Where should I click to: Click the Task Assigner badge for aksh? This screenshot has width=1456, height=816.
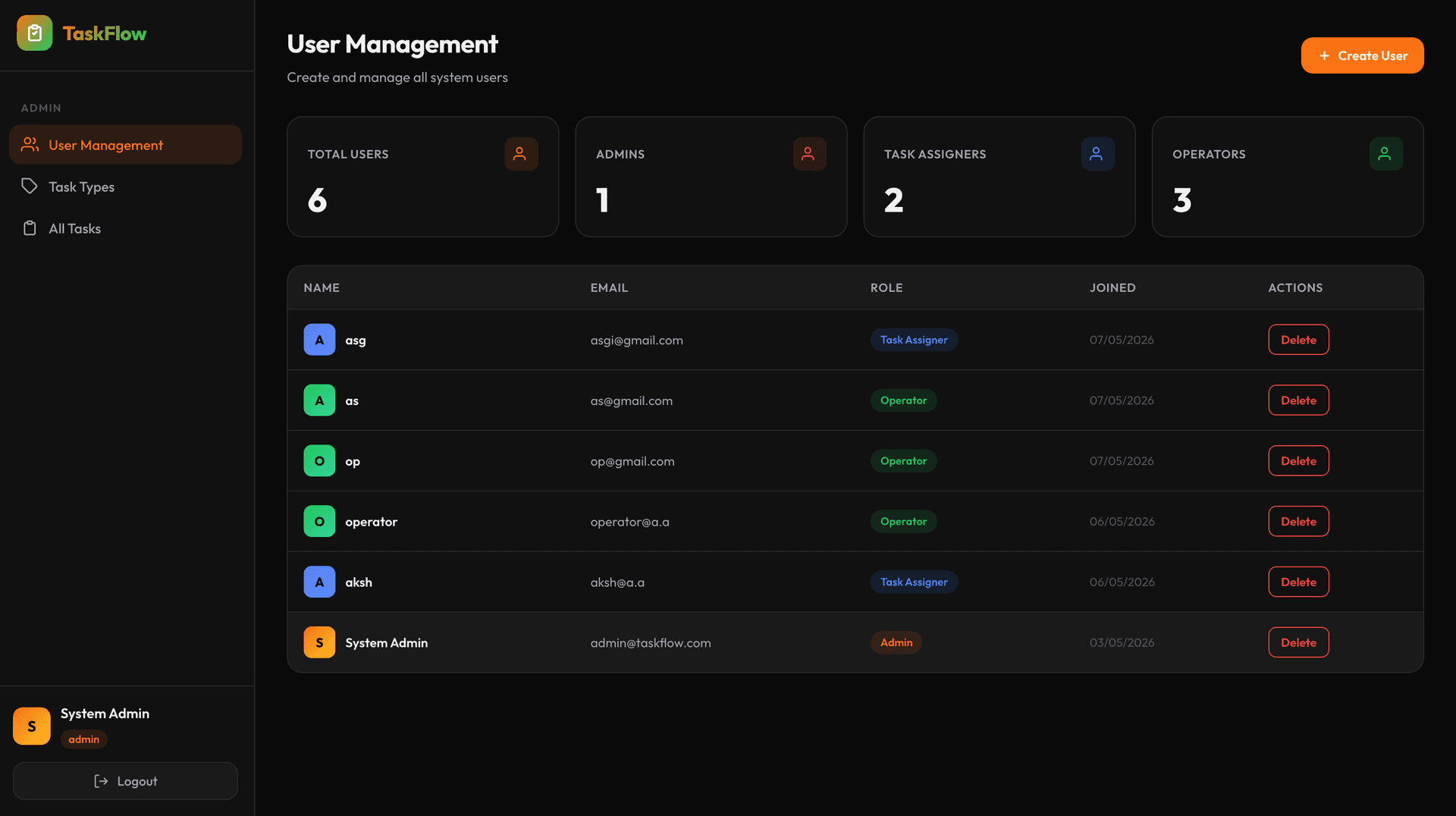914,582
